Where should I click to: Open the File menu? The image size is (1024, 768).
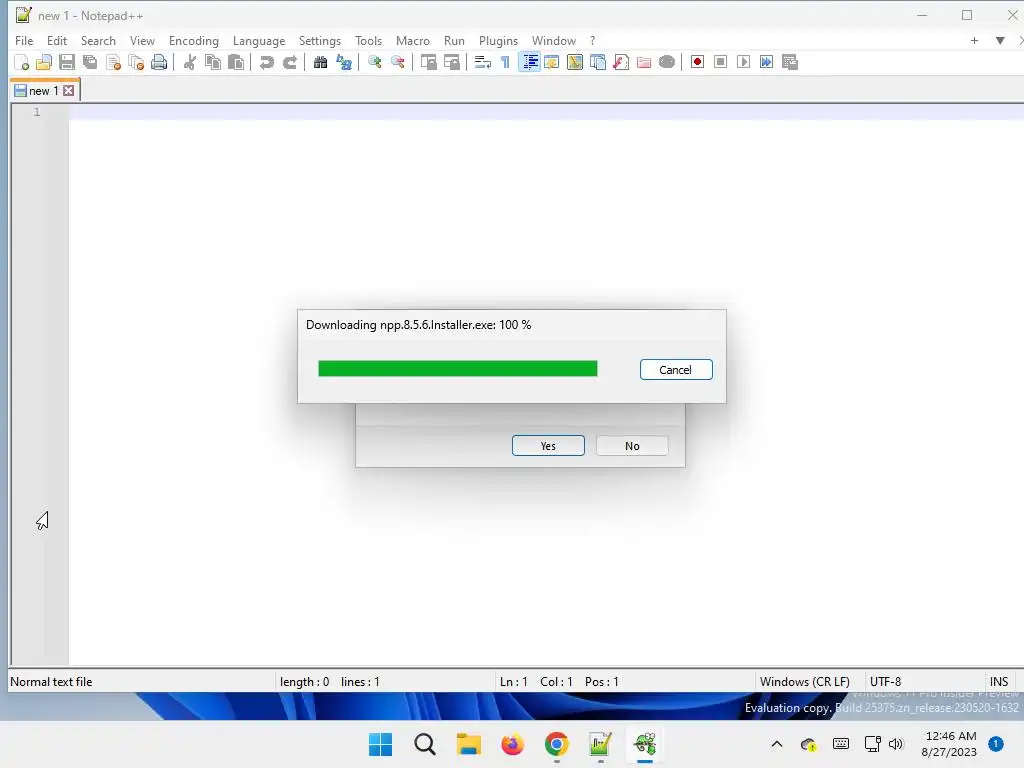pos(24,40)
